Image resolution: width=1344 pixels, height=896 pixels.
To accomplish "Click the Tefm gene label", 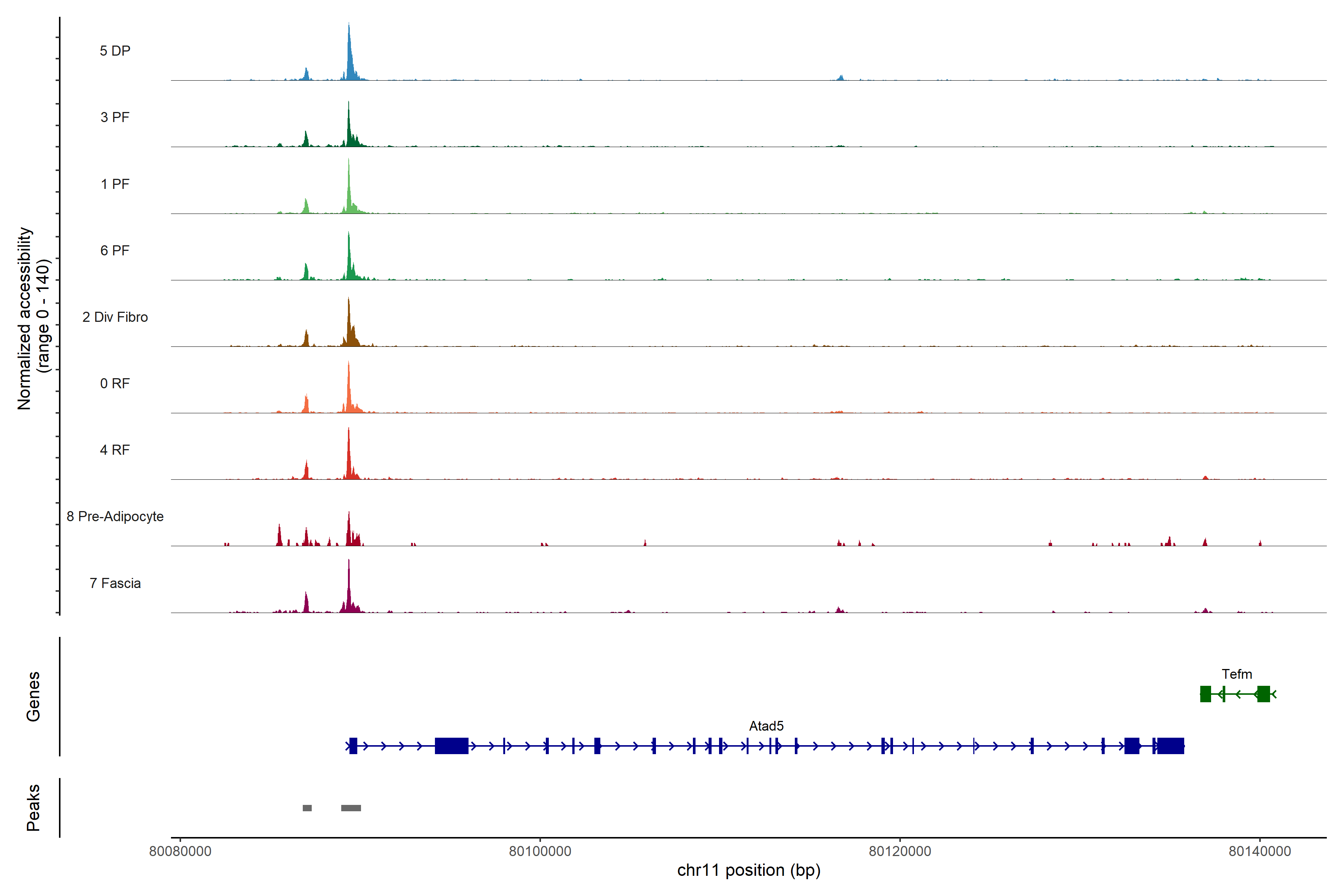I will coord(1236,674).
